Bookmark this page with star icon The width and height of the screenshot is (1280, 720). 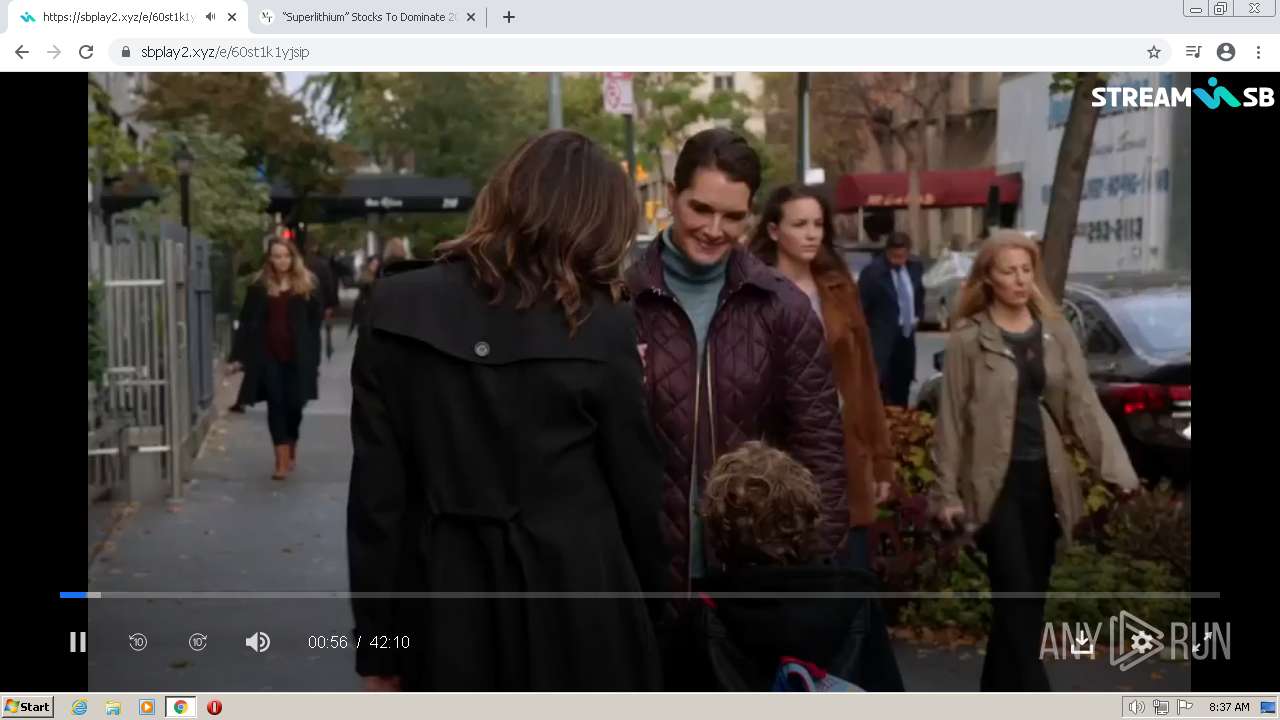(x=1154, y=52)
